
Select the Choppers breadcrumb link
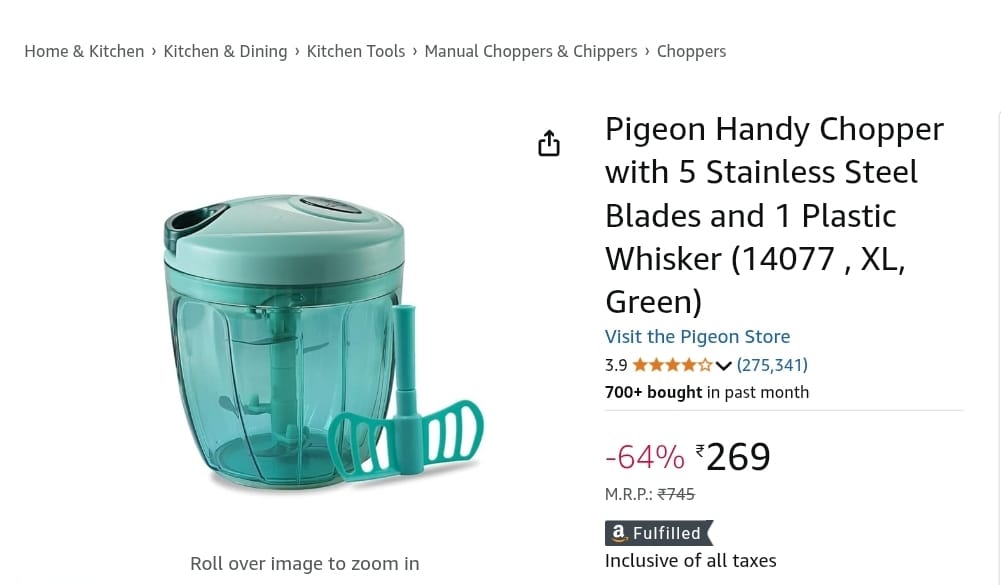pyautogui.click(x=691, y=51)
